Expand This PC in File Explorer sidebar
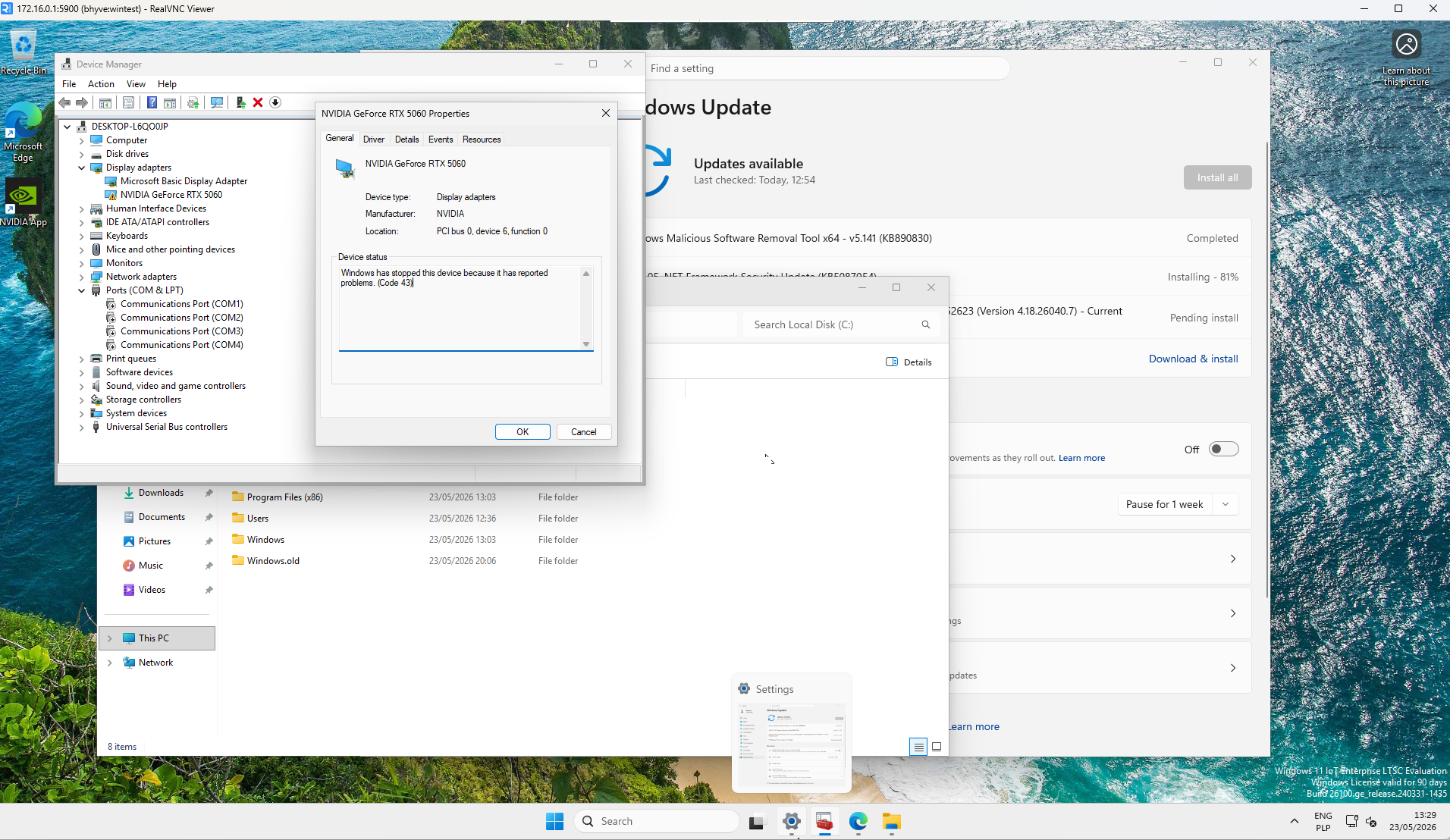 (110, 638)
